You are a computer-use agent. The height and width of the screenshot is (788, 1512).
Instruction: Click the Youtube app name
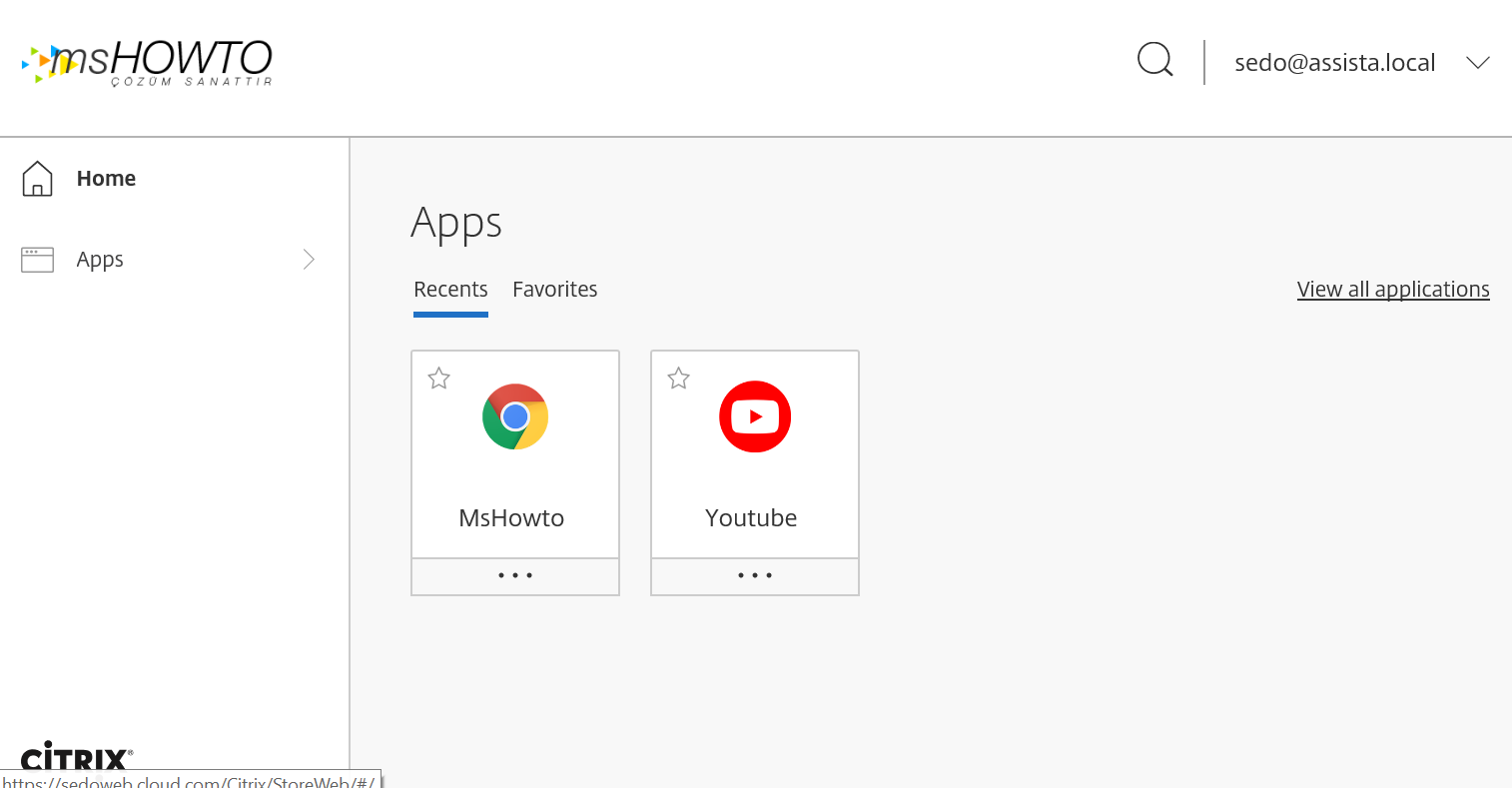click(x=751, y=518)
